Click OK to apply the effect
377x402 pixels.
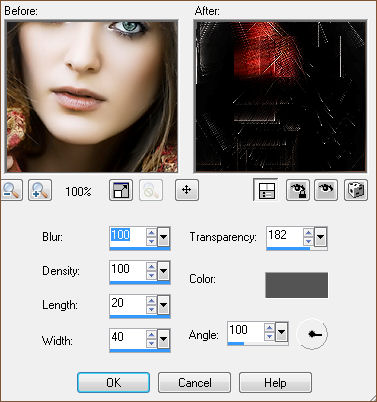pos(113,383)
